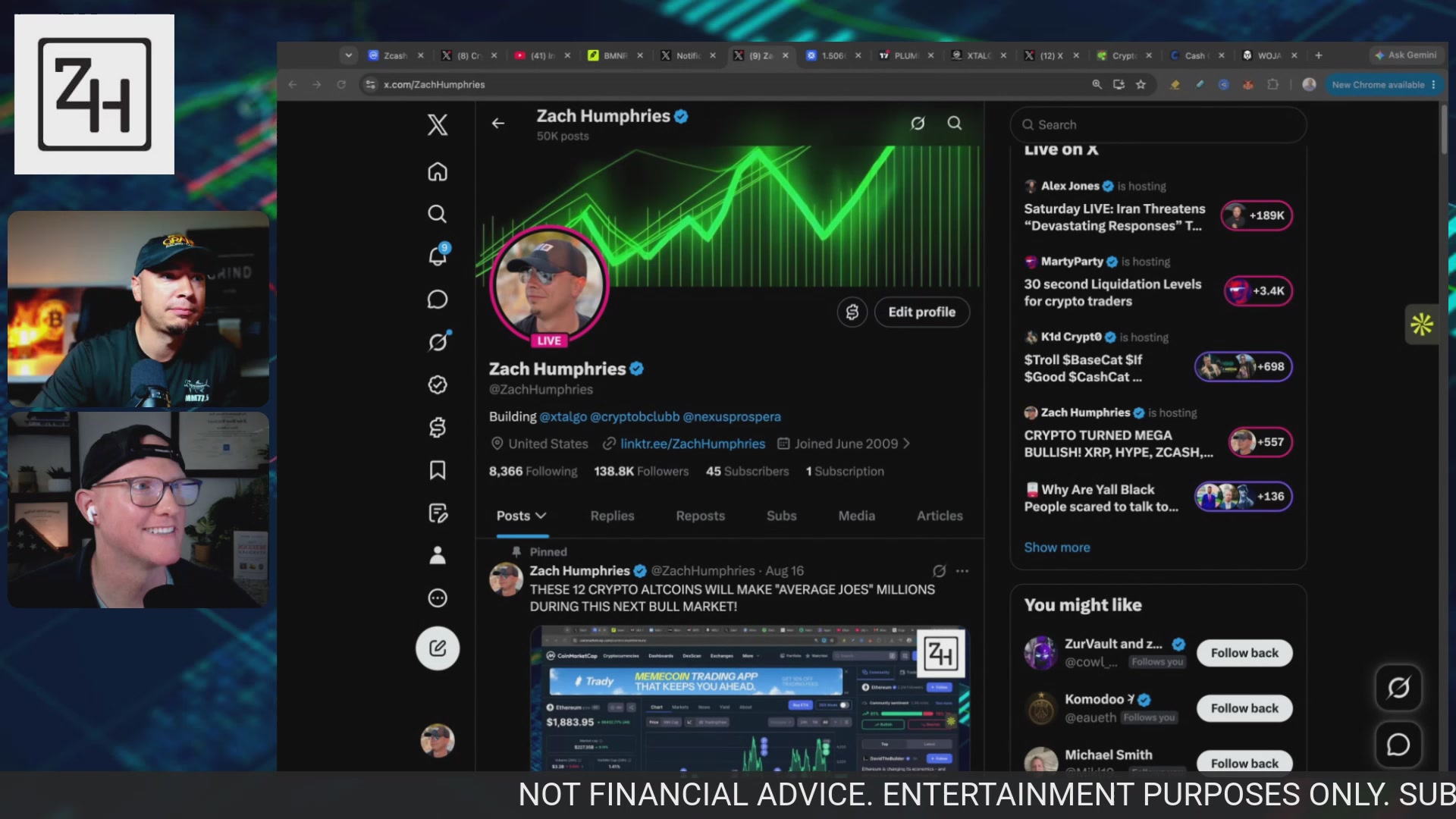This screenshot has height=819, width=1456.
Task: Switch to the Reposts tab
Action: (700, 516)
